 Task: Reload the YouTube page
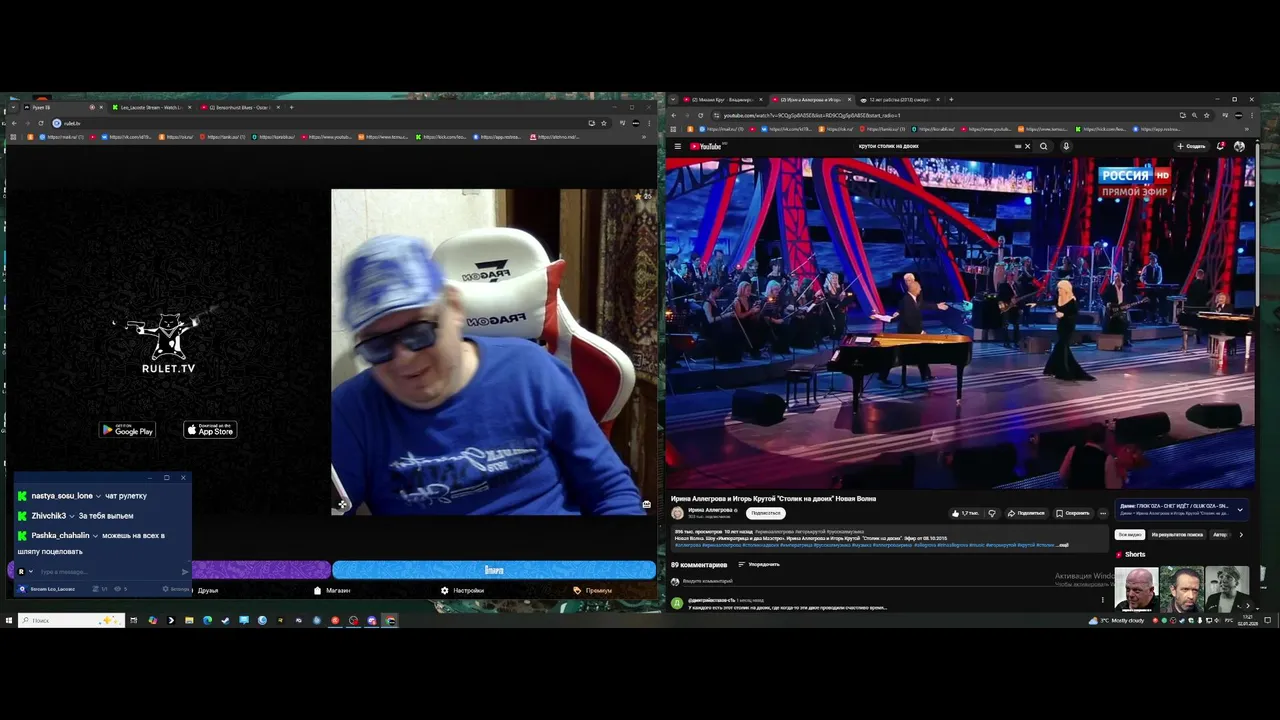click(700, 115)
